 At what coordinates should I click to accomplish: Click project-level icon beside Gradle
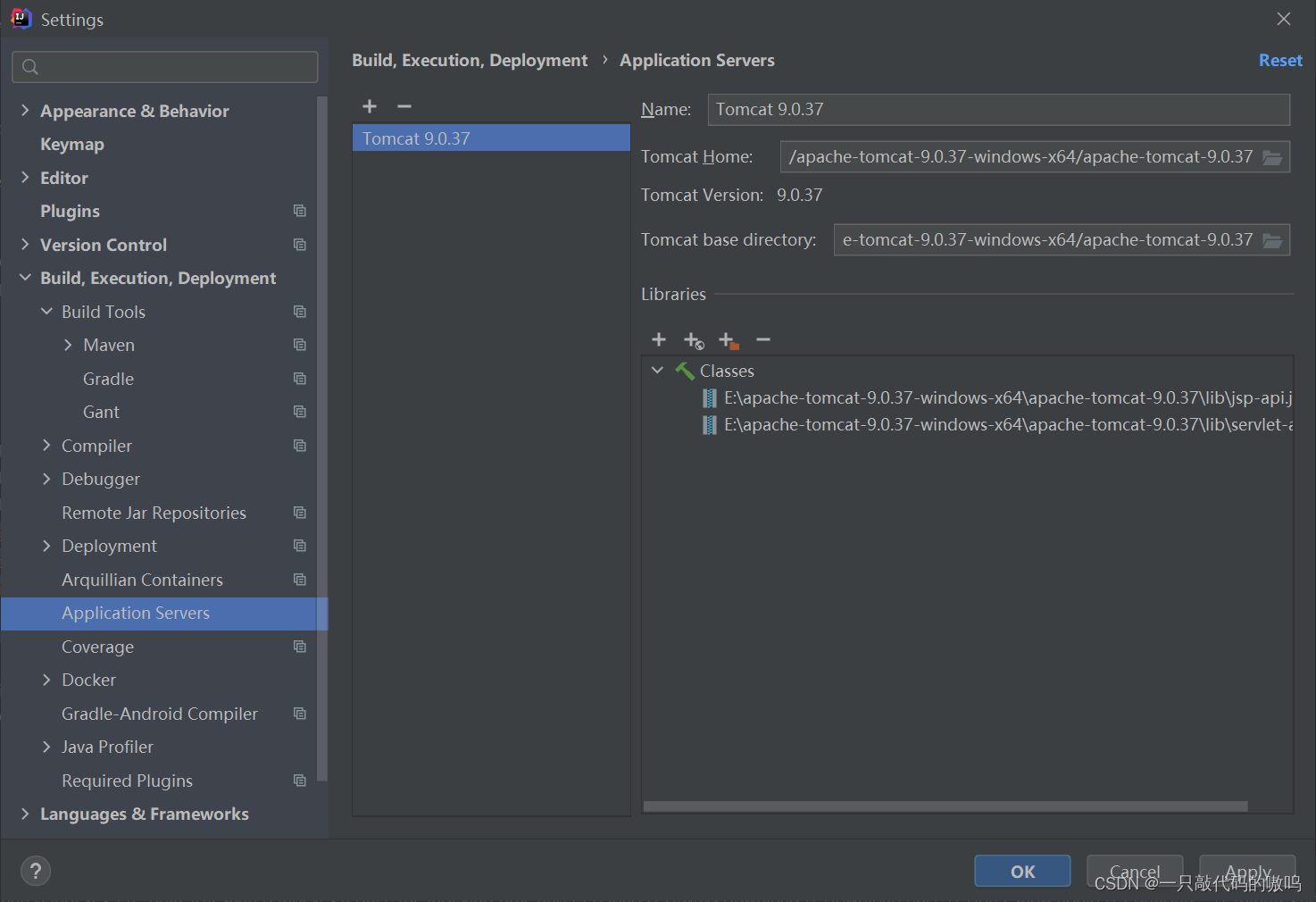click(x=300, y=379)
